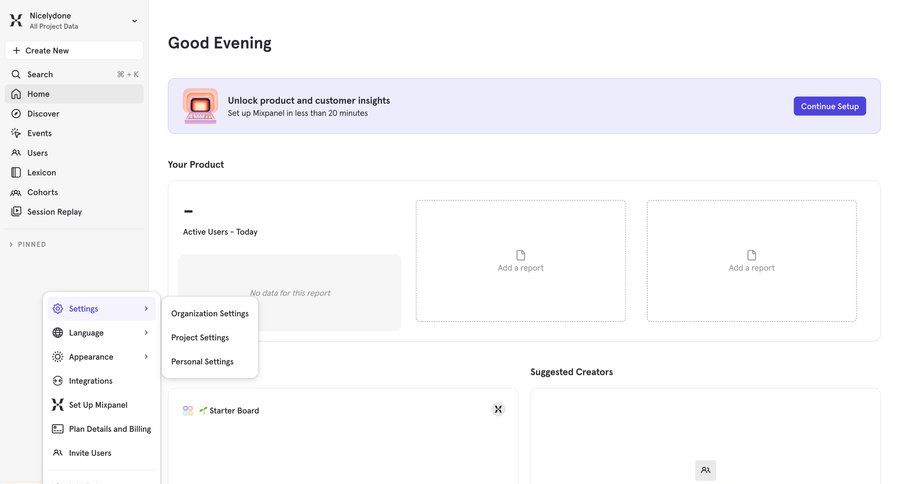
Task: Expand the Language submenu arrow
Action: point(146,332)
